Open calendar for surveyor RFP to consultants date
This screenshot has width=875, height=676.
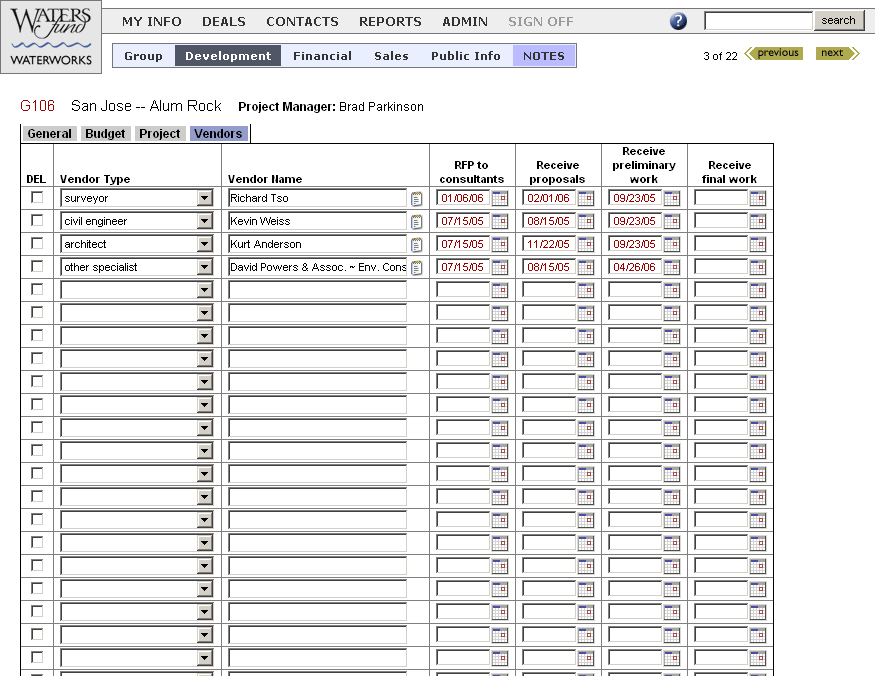tap(499, 198)
